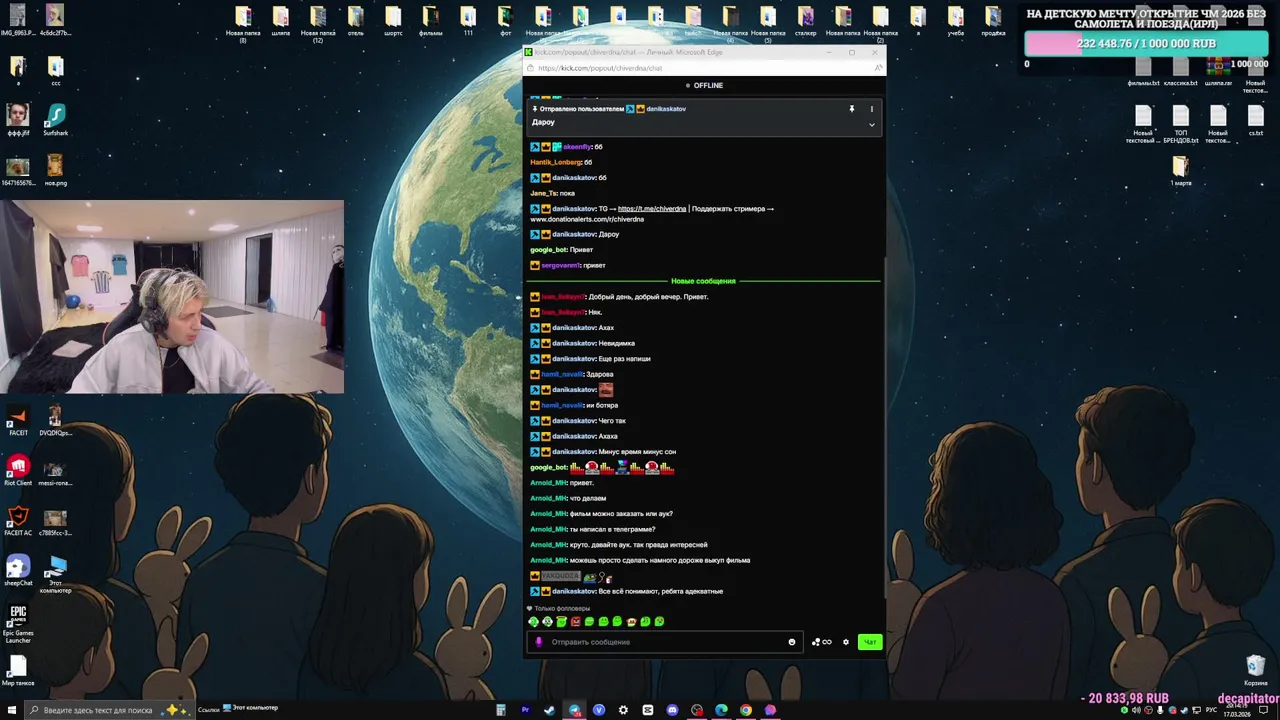Open Мир танков desktop shortcut
The height and width of the screenshot is (720, 1280).
(x=18, y=670)
